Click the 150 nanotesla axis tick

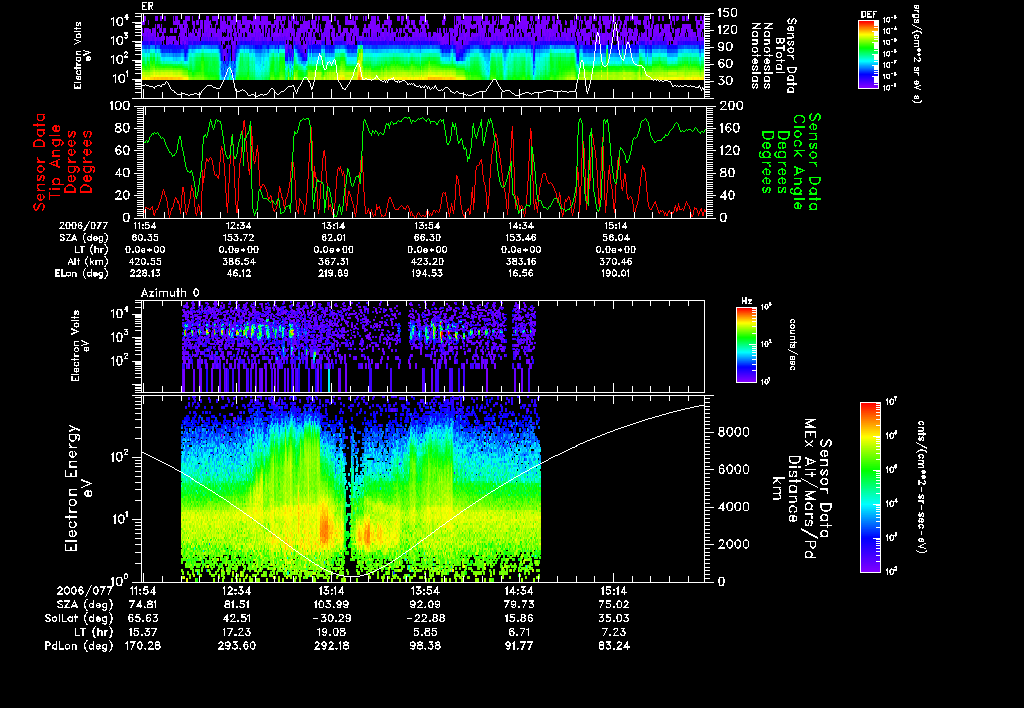[728, 12]
